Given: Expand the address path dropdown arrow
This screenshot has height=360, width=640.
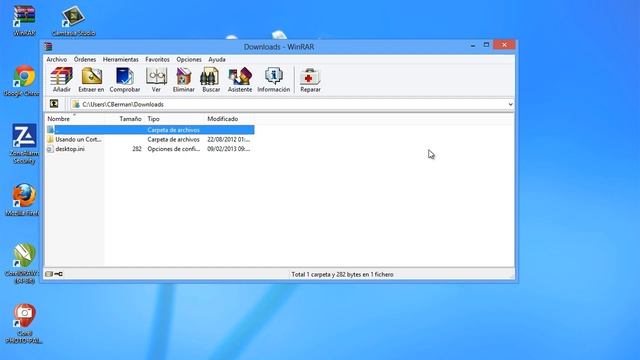Looking at the screenshot, I should [x=510, y=104].
